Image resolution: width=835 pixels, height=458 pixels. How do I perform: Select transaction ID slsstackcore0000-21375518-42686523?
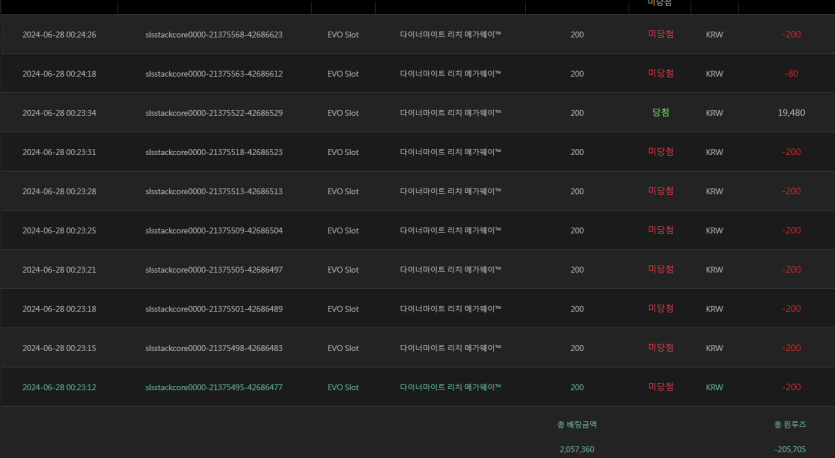214,152
